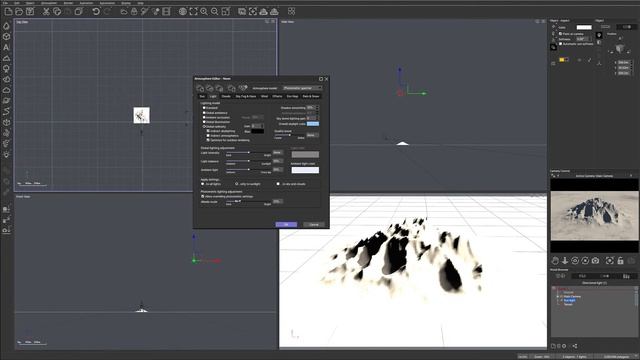Click the frame target icon in camera controls
640x360 pixels.
point(609,260)
